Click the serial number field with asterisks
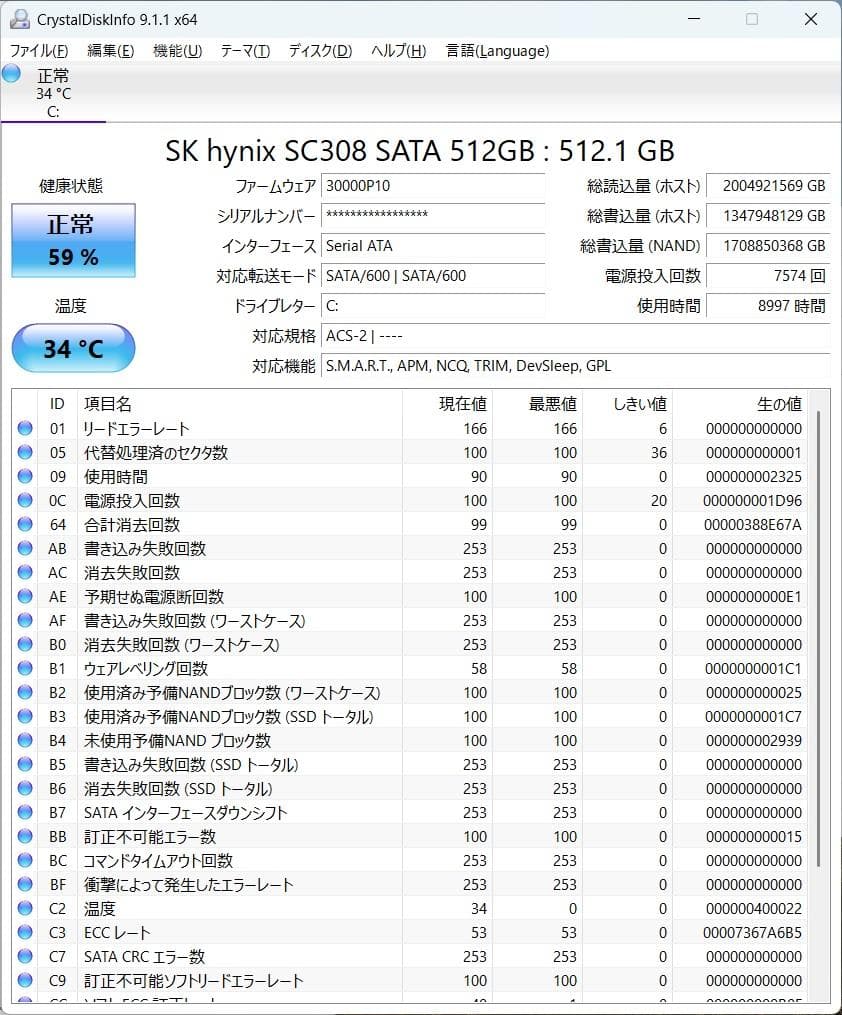 pos(432,216)
